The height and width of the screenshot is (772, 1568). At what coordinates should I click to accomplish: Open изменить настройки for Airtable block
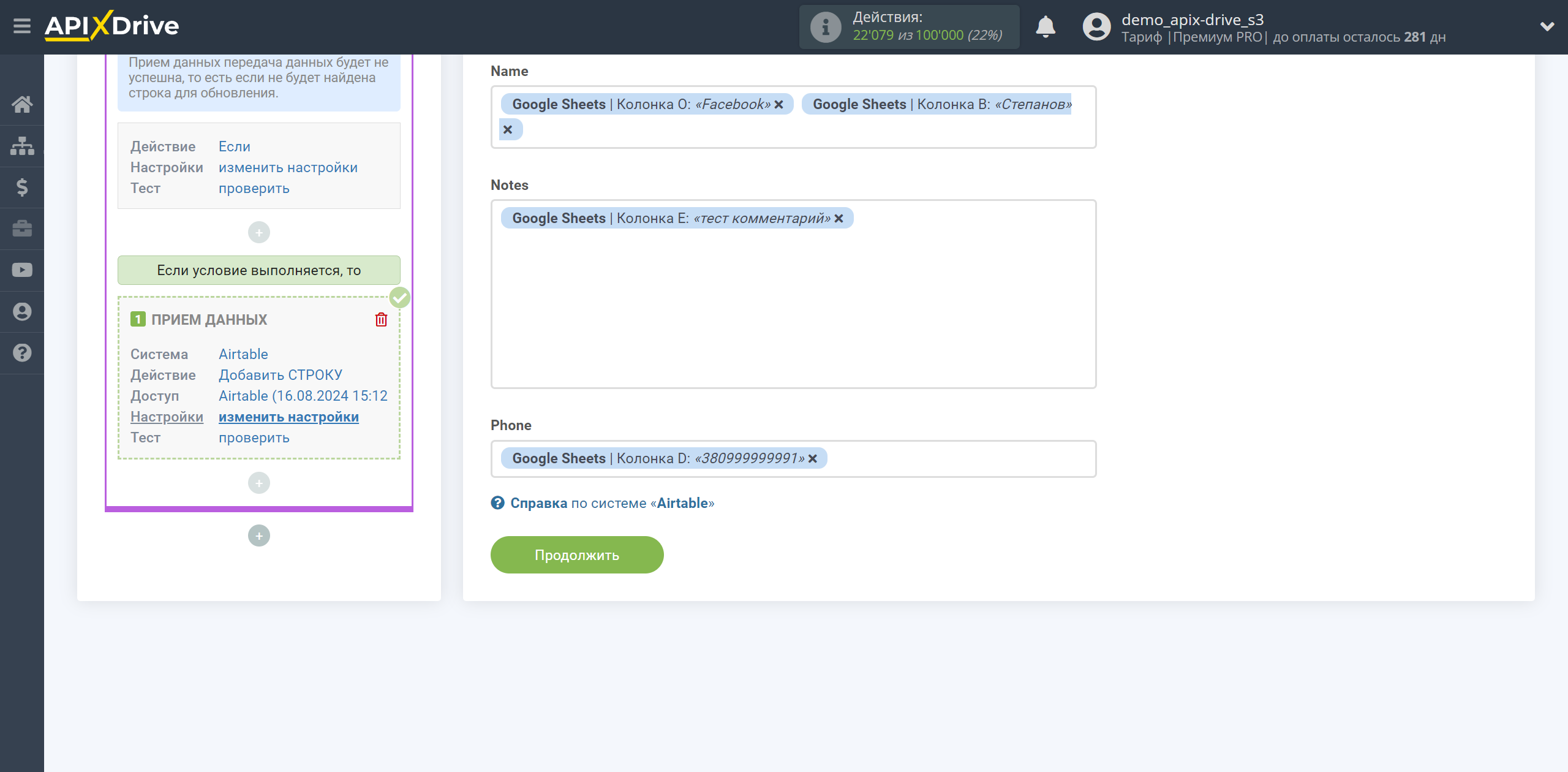[288, 417]
